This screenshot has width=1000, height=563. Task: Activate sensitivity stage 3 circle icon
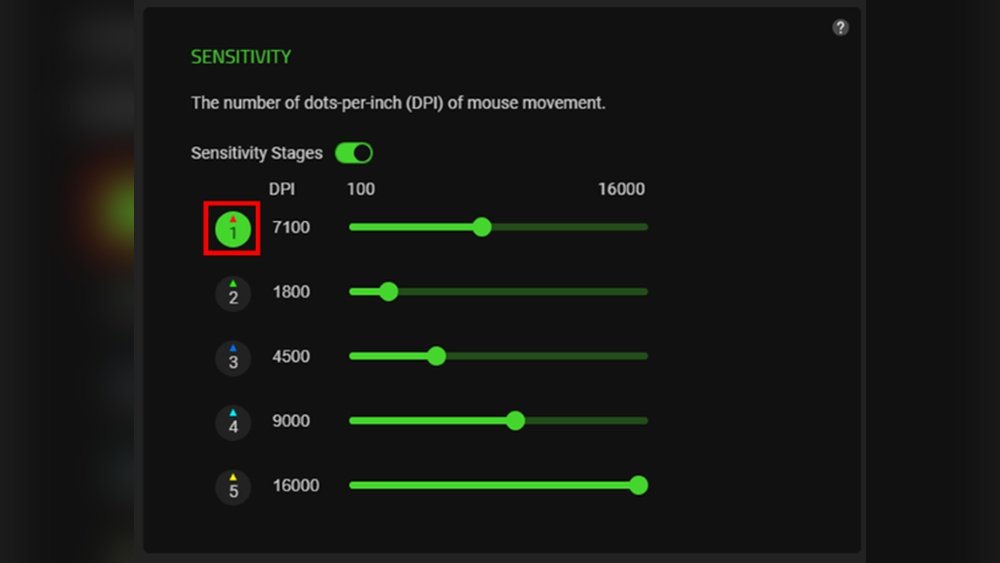coord(233,358)
